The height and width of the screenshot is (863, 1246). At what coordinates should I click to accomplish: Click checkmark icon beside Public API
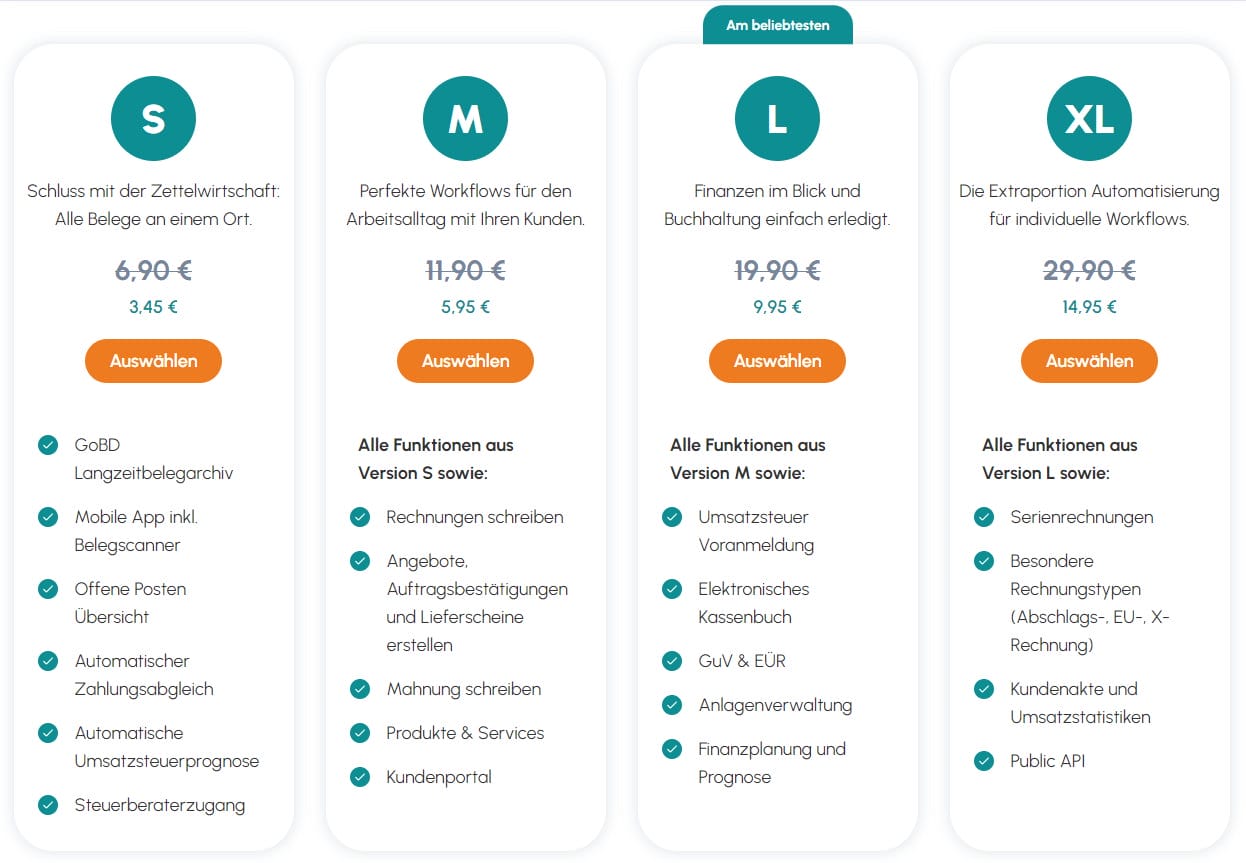point(984,761)
